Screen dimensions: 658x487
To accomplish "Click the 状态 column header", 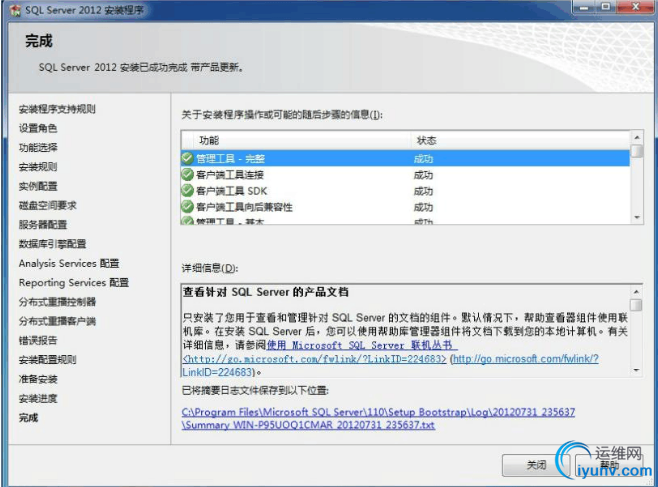I will pos(520,140).
